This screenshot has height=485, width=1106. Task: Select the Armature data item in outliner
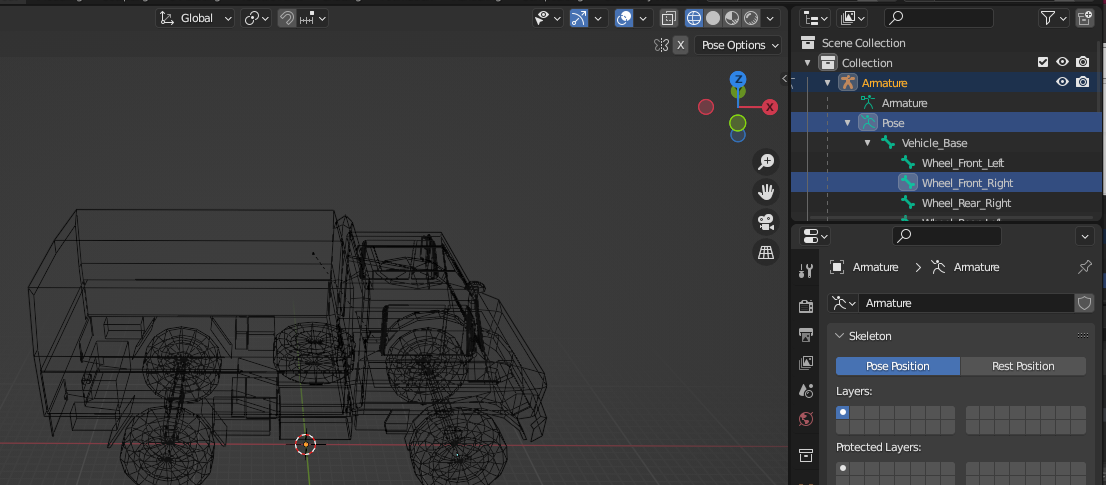pos(904,103)
